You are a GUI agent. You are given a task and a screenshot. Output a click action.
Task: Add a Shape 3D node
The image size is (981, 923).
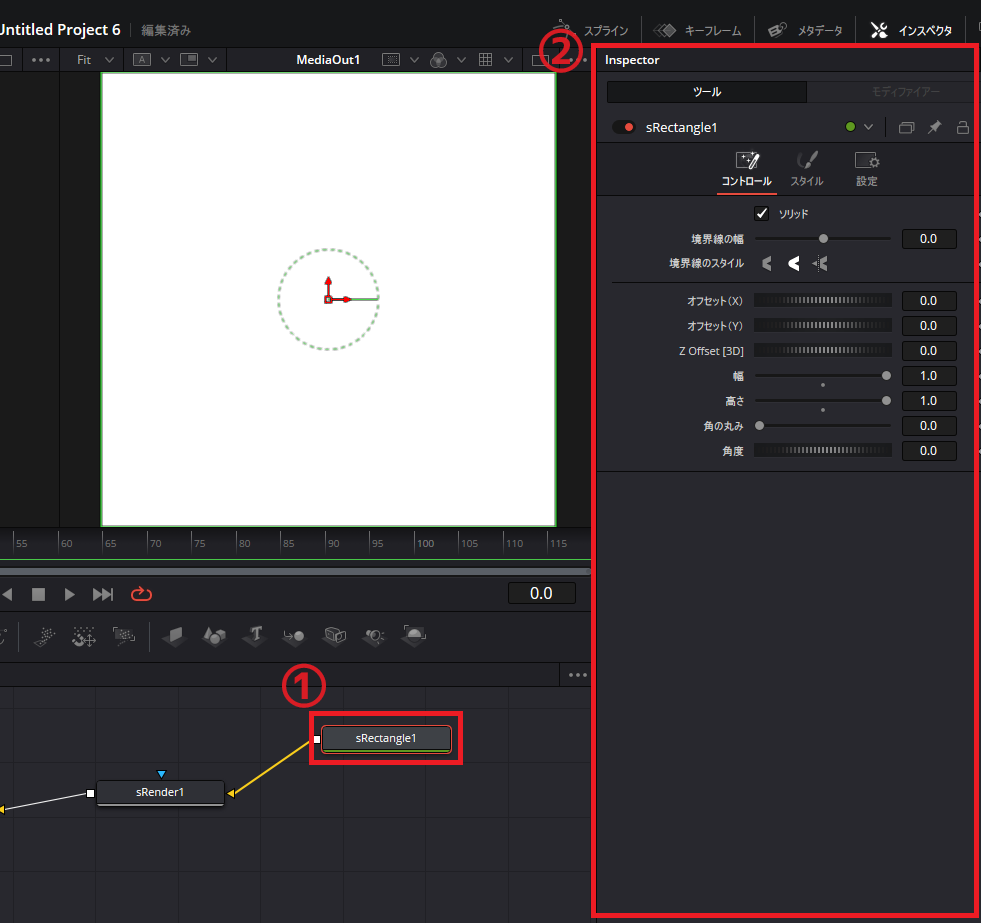[214, 636]
